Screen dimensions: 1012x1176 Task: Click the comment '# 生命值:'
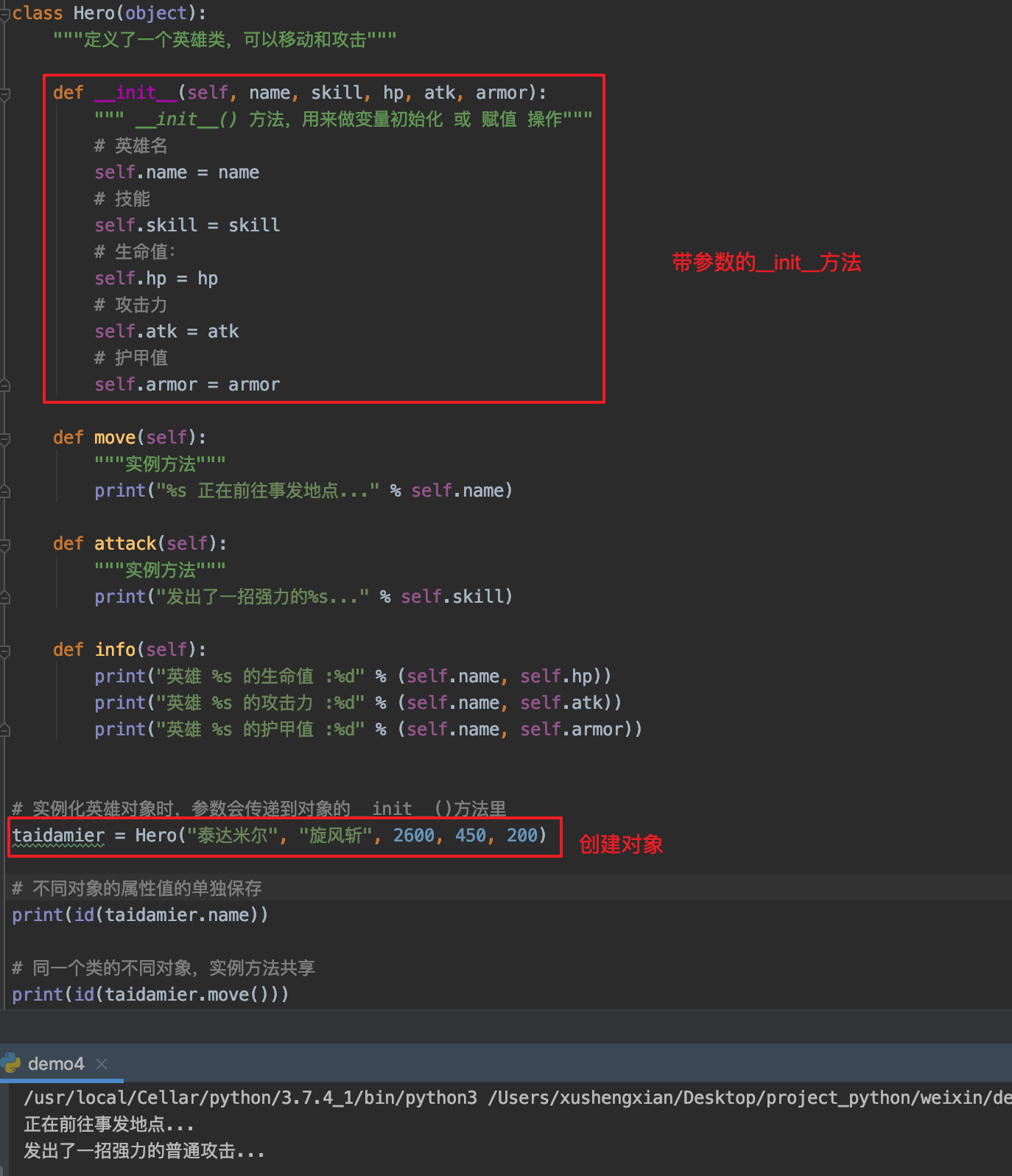pyautogui.click(x=136, y=252)
